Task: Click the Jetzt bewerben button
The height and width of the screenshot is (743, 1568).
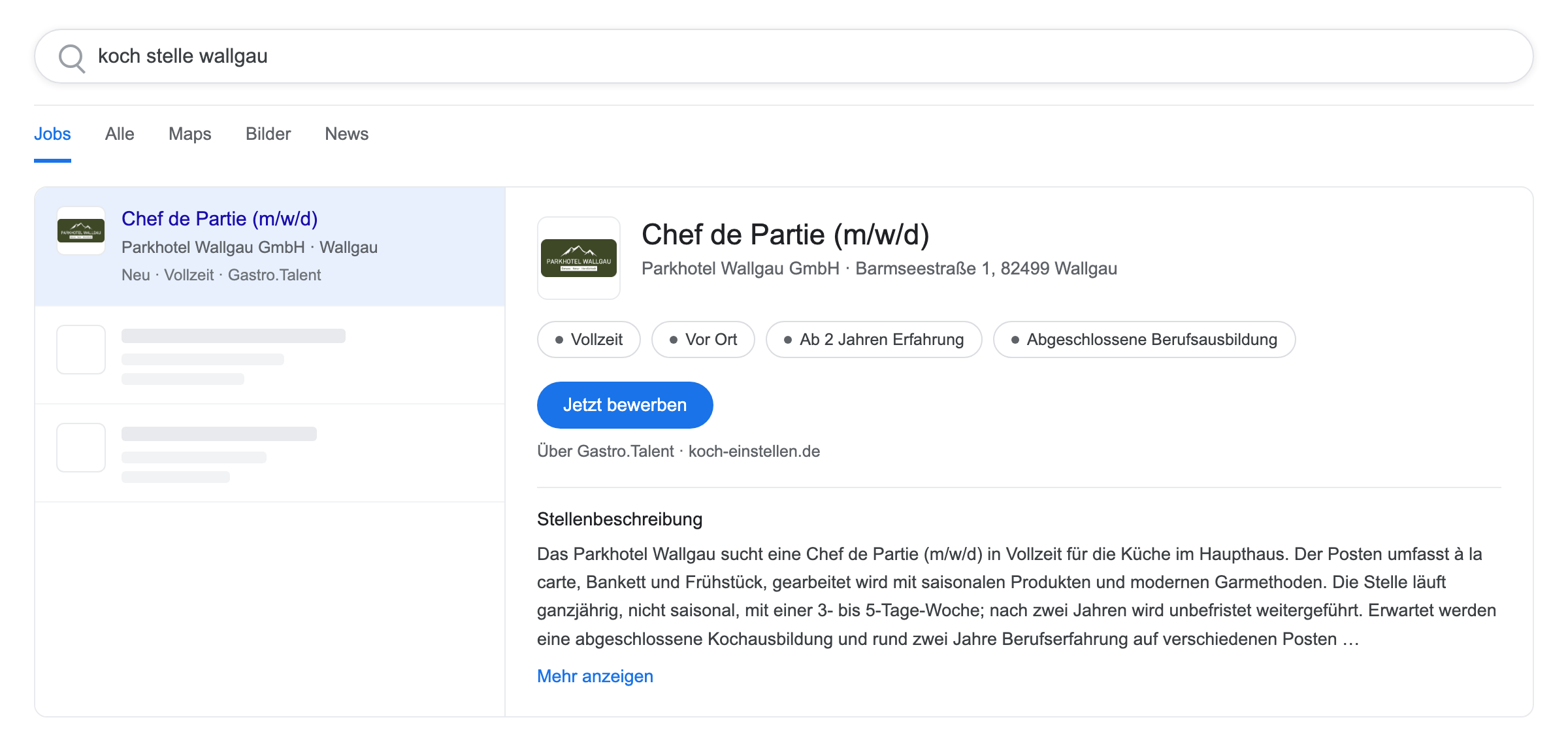Action: click(x=625, y=405)
